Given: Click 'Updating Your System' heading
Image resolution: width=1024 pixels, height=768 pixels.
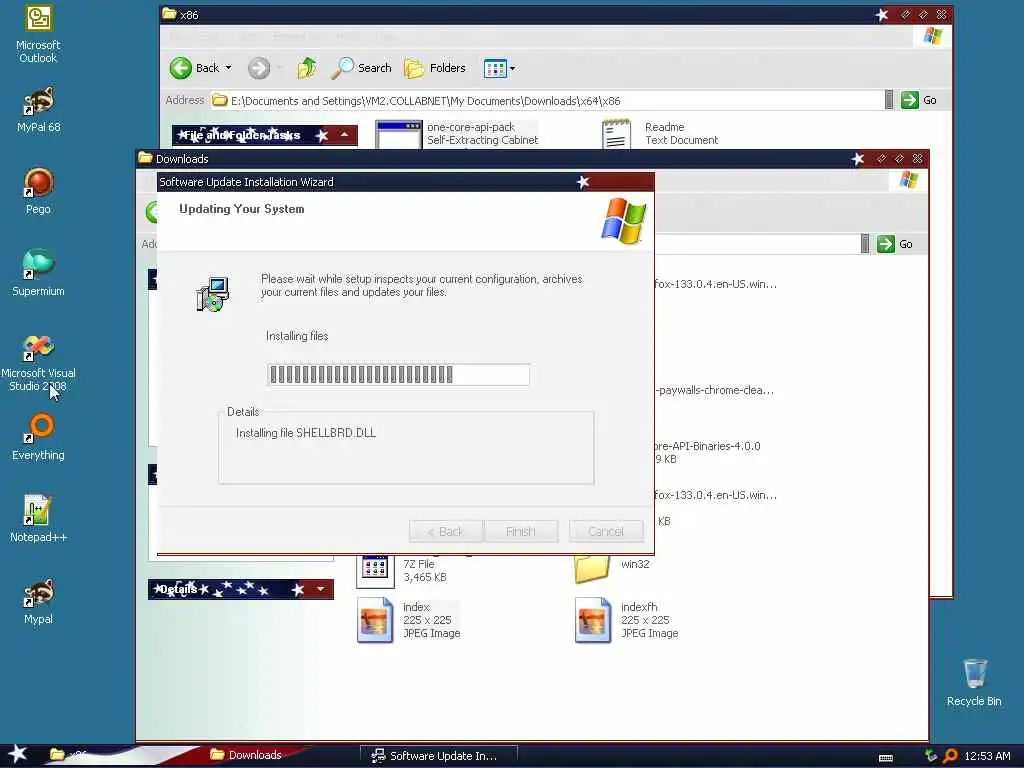Looking at the screenshot, I should pyautogui.click(x=242, y=209).
